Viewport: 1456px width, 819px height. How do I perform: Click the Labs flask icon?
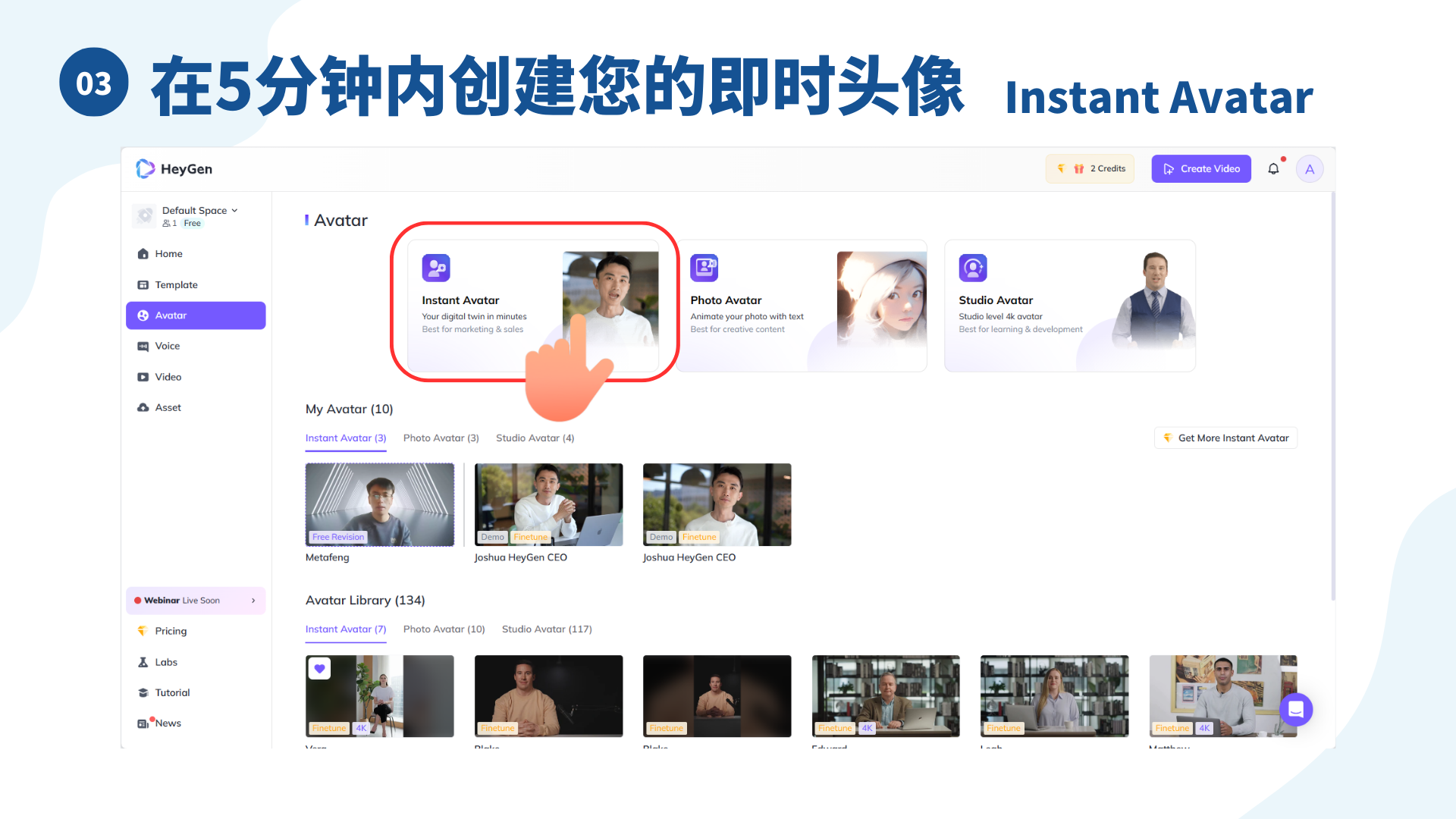[x=143, y=662]
